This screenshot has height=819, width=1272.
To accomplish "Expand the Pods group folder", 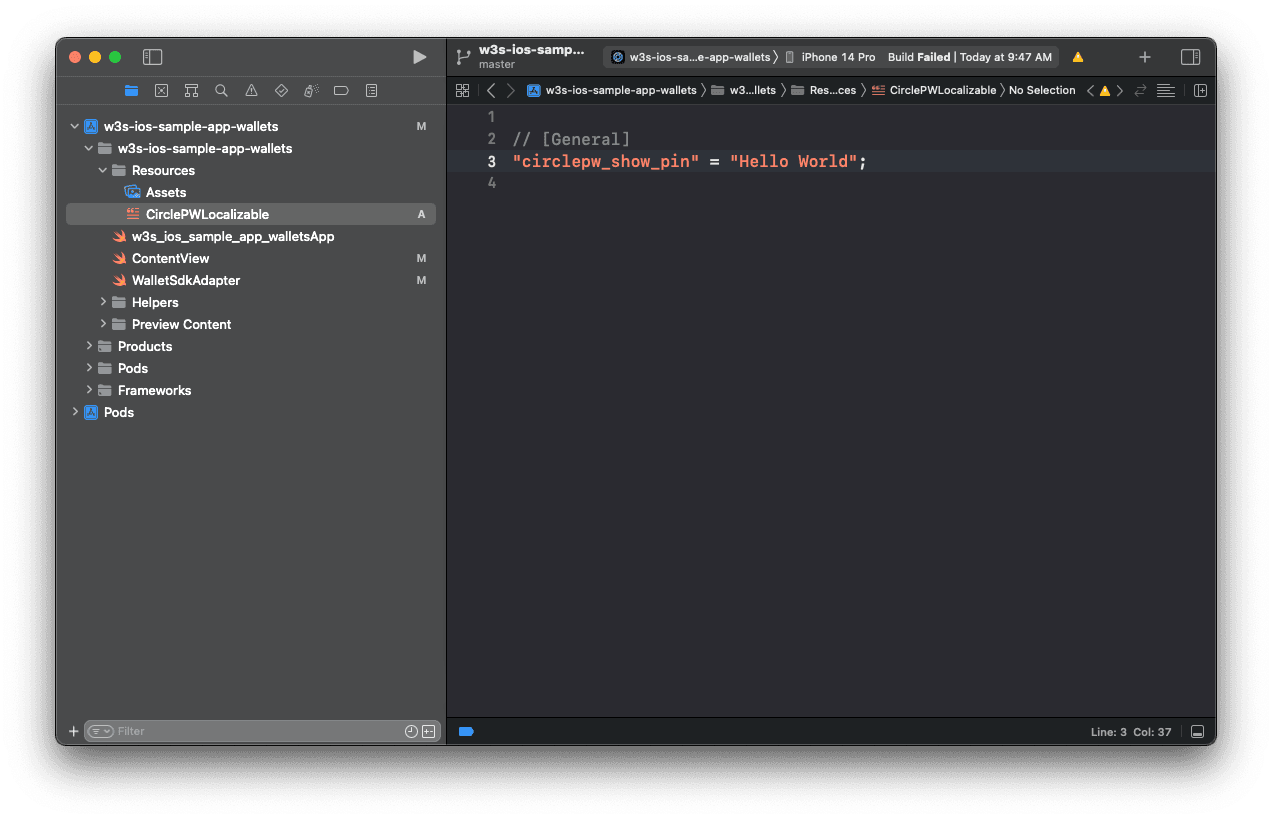I will pos(89,368).
